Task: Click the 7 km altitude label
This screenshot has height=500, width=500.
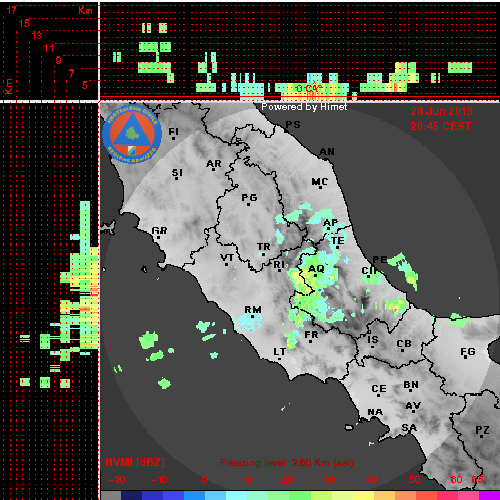Action: (71, 73)
